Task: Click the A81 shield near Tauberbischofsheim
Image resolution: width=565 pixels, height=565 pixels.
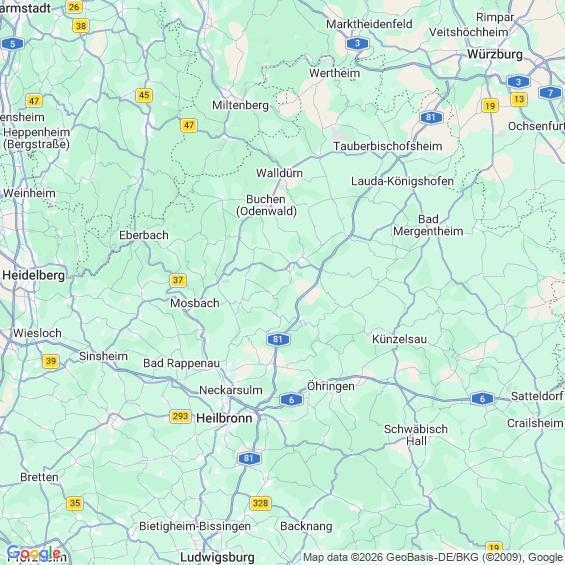Action: pos(431,117)
